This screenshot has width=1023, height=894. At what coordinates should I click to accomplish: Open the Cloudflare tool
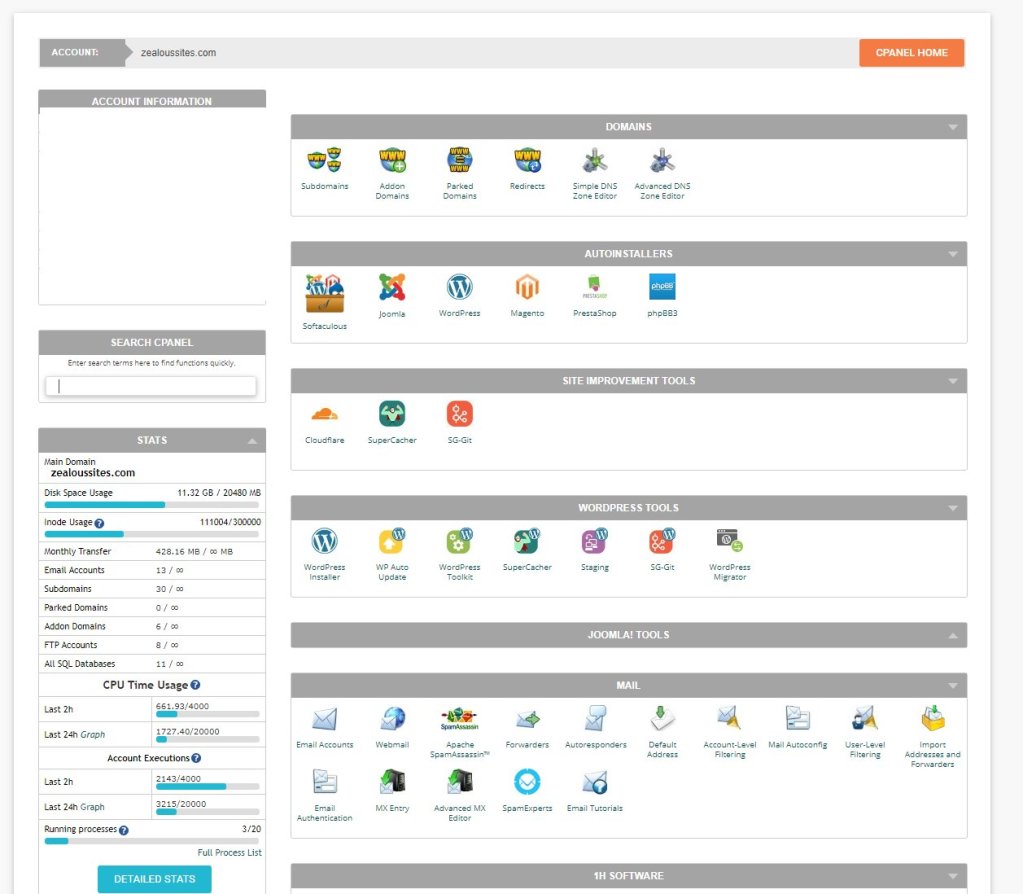click(x=324, y=414)
